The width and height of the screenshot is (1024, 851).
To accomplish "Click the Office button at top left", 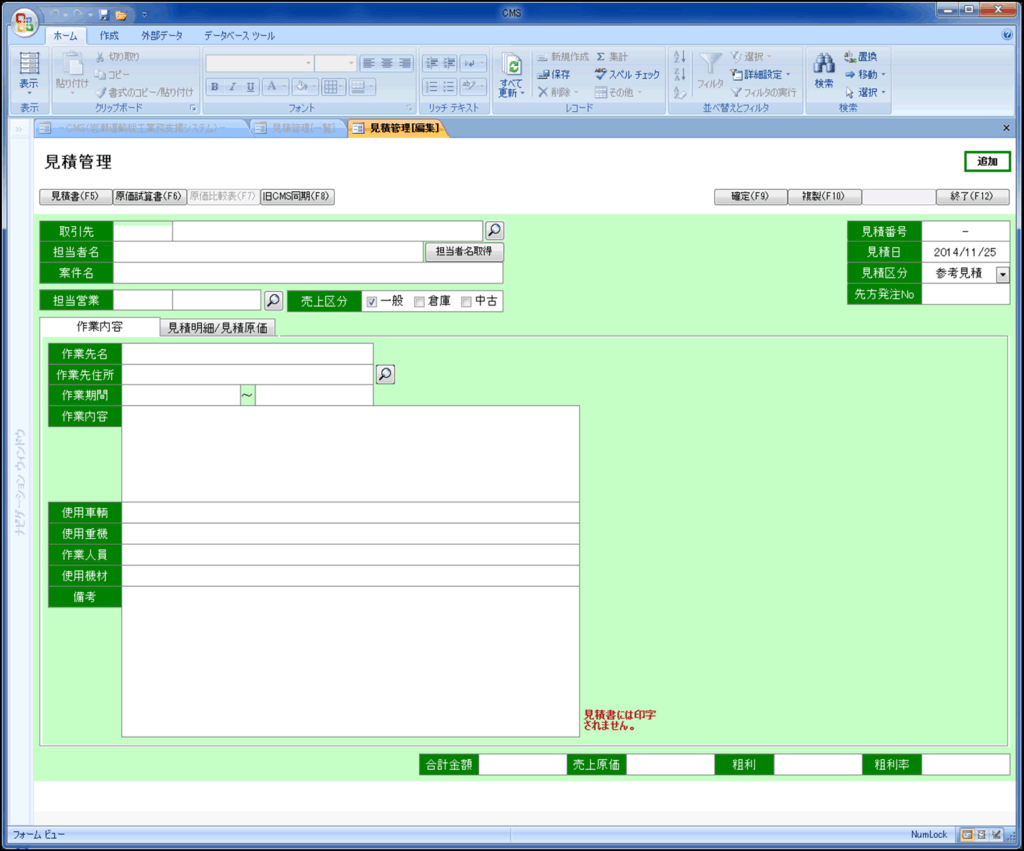I will [23, 21].
